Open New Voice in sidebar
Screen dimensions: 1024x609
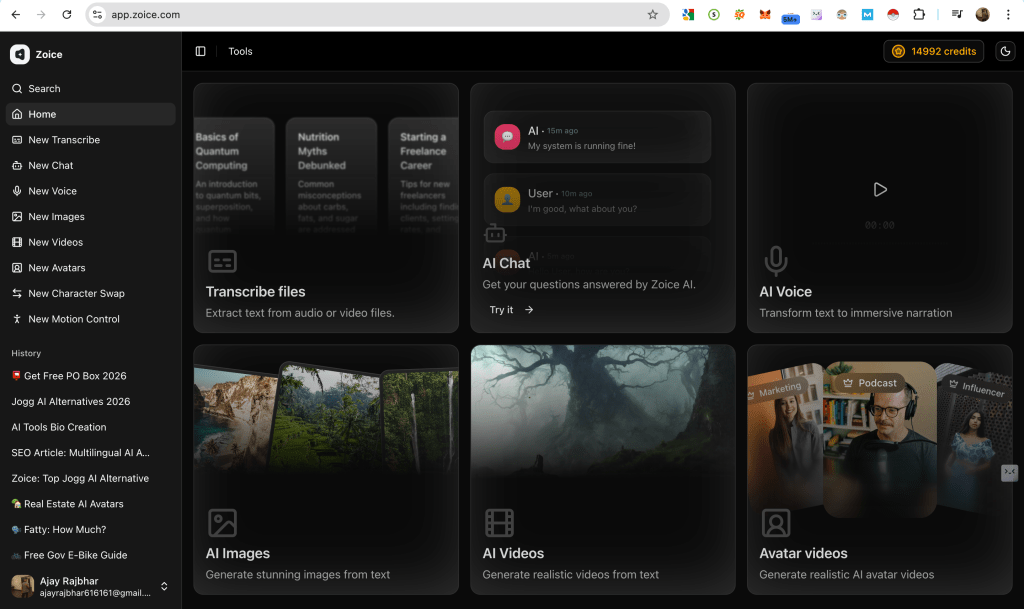pos(52,191)
